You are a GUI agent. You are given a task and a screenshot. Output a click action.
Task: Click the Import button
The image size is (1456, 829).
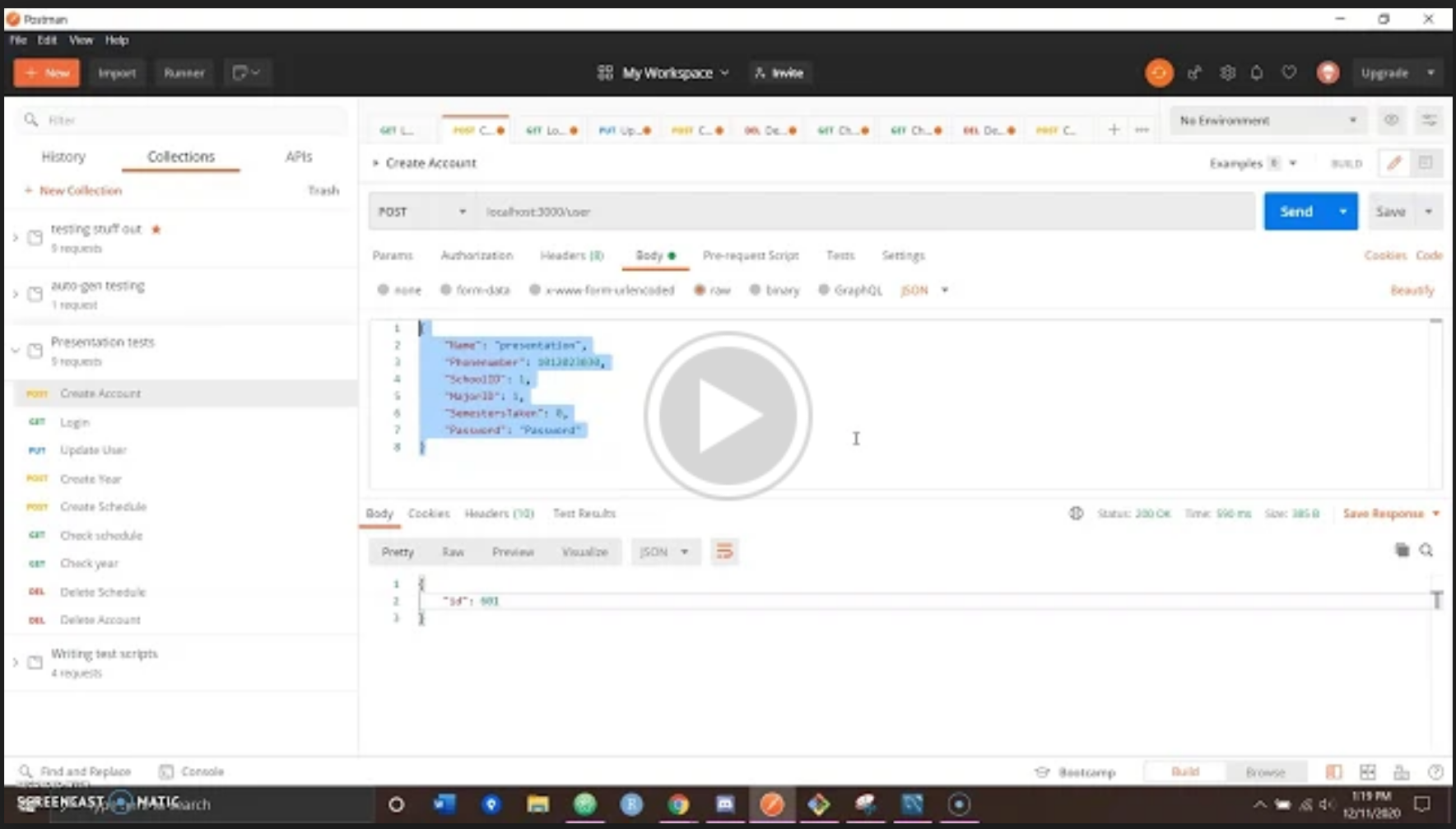click(x=117, y=72)
